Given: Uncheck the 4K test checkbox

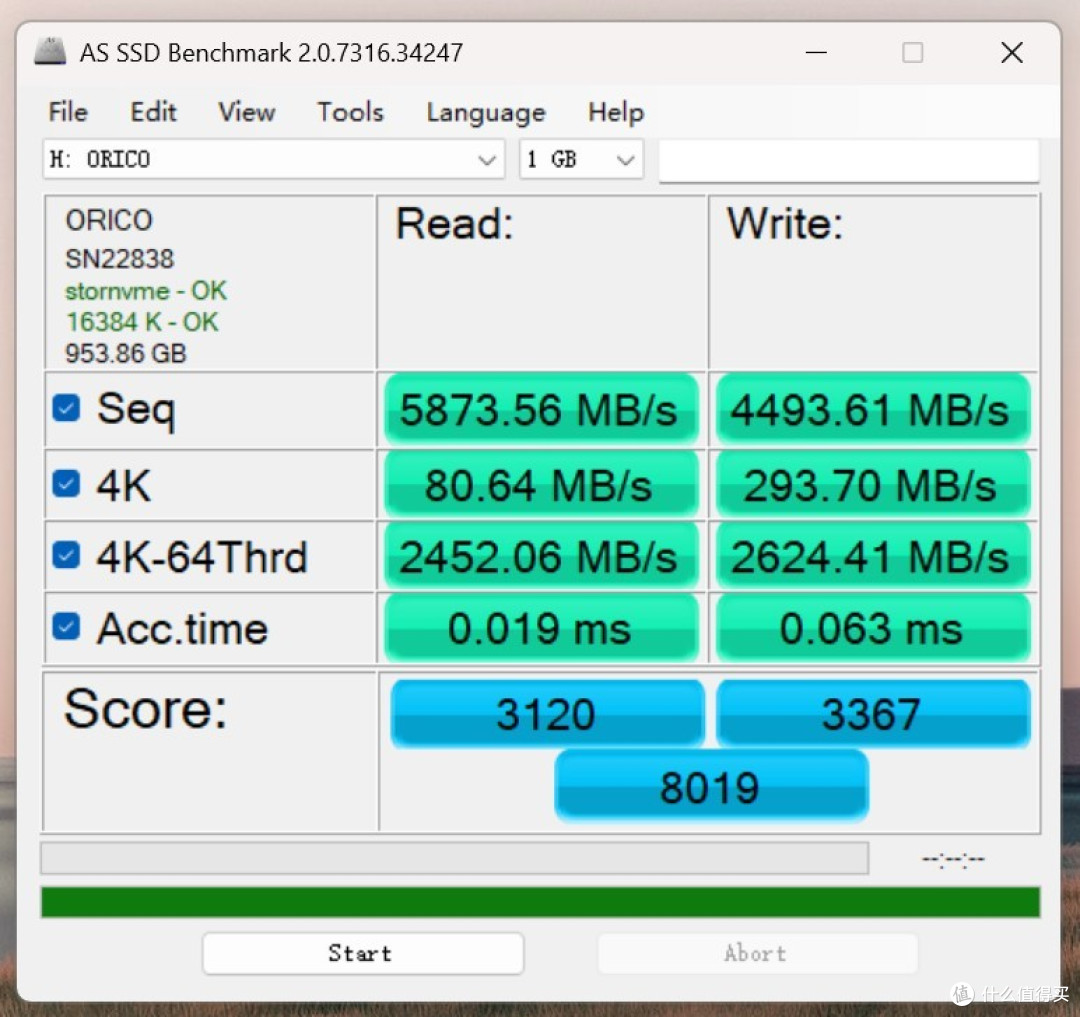Looking at the screenshot, I should [66, 483].
